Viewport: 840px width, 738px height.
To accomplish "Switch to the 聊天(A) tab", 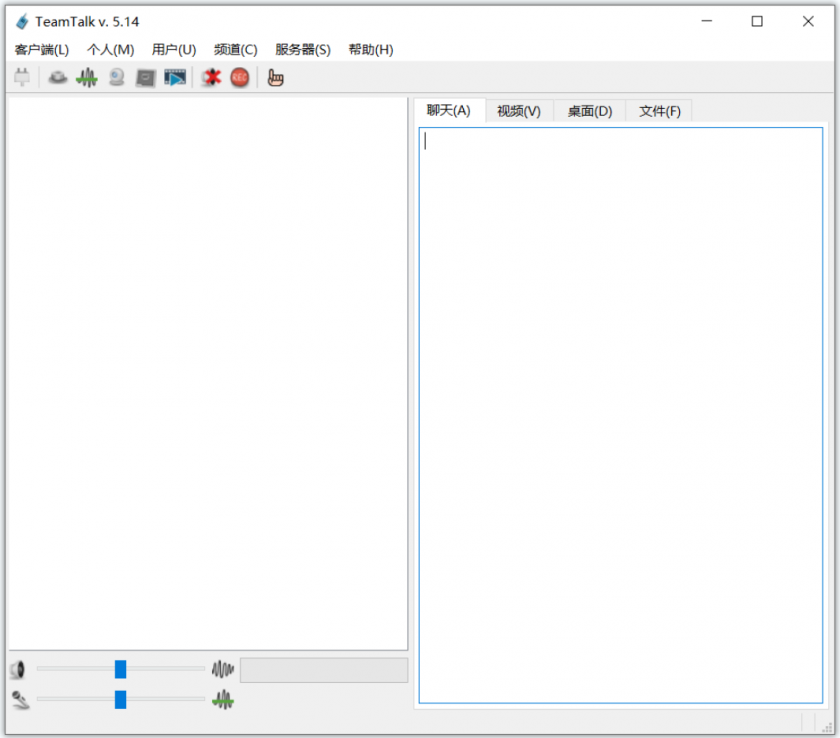I will coord(449,110).
